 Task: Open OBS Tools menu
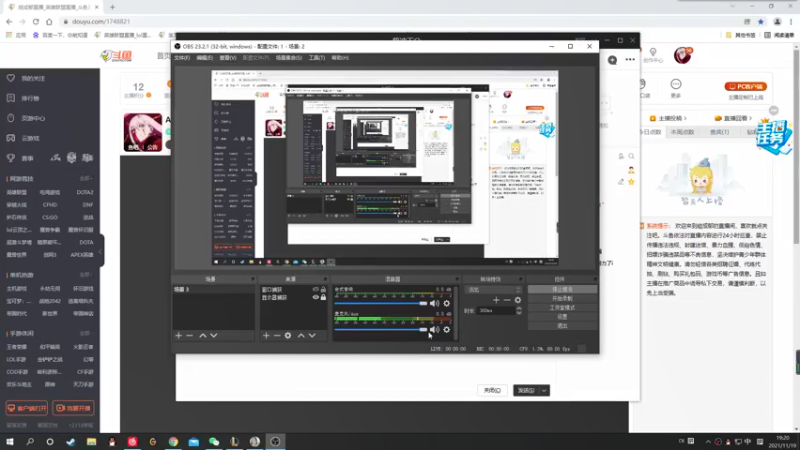pyautogui.click(x=317, y=58)
